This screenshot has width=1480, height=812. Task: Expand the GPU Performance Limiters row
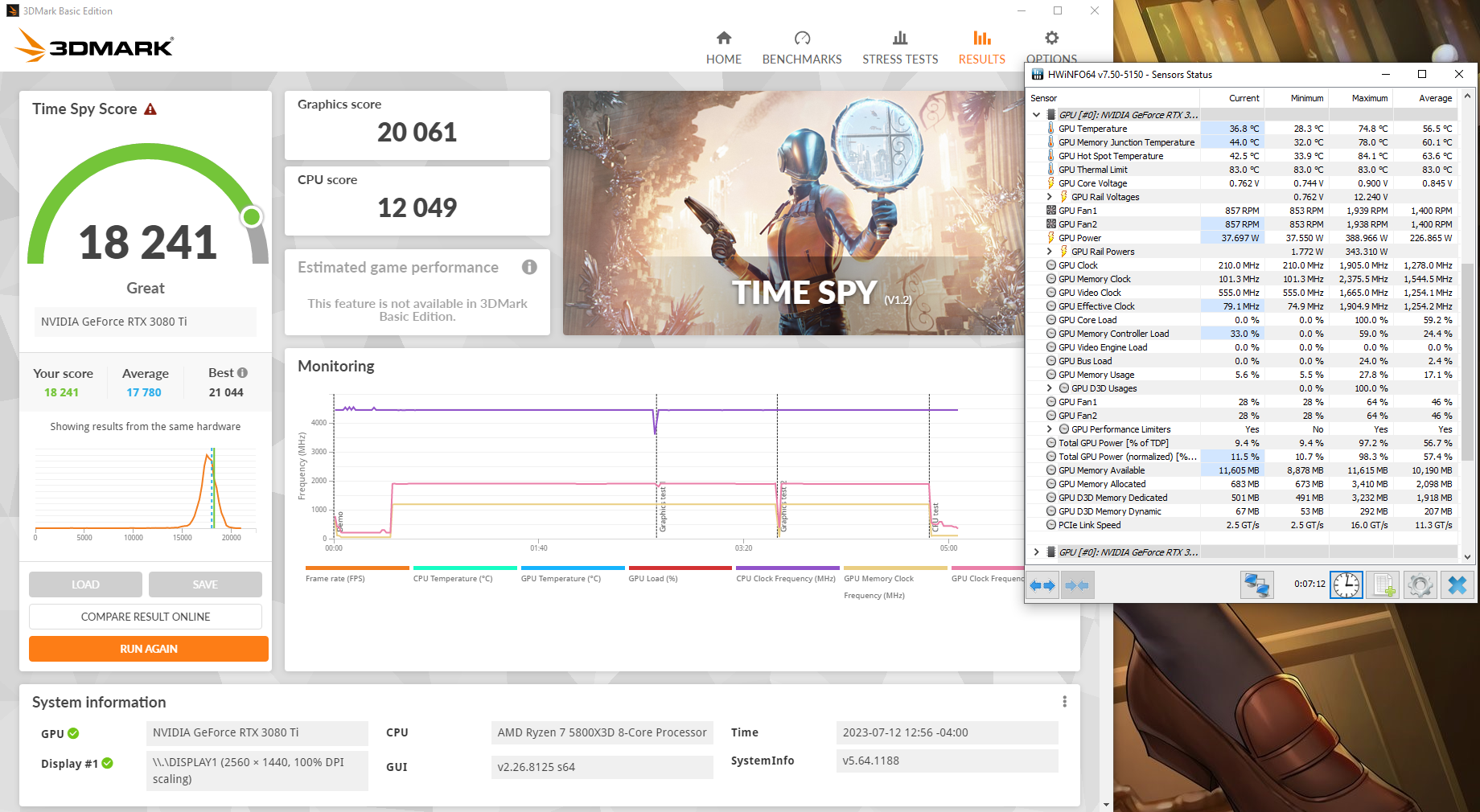pyautogui.click(x=1050, y=429)
